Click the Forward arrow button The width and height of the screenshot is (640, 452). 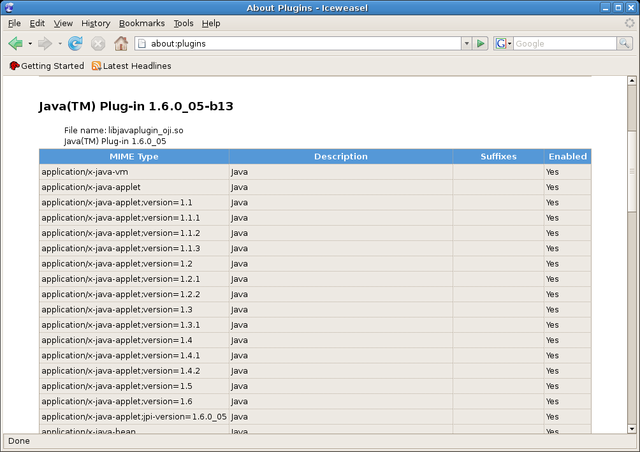point(45,43)
